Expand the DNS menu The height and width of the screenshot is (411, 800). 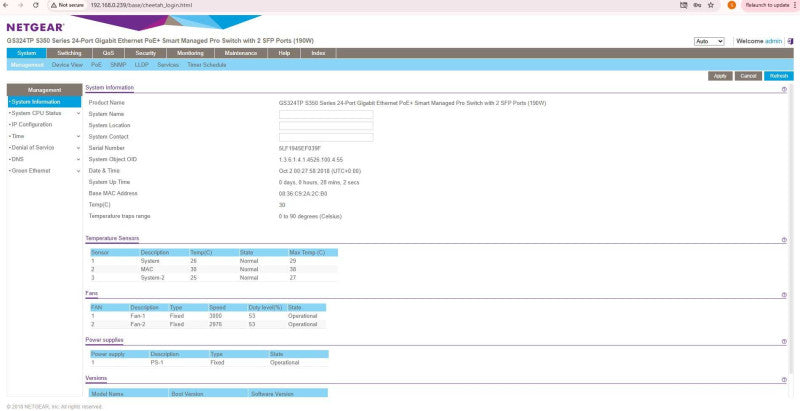click(x=78, y=160)
